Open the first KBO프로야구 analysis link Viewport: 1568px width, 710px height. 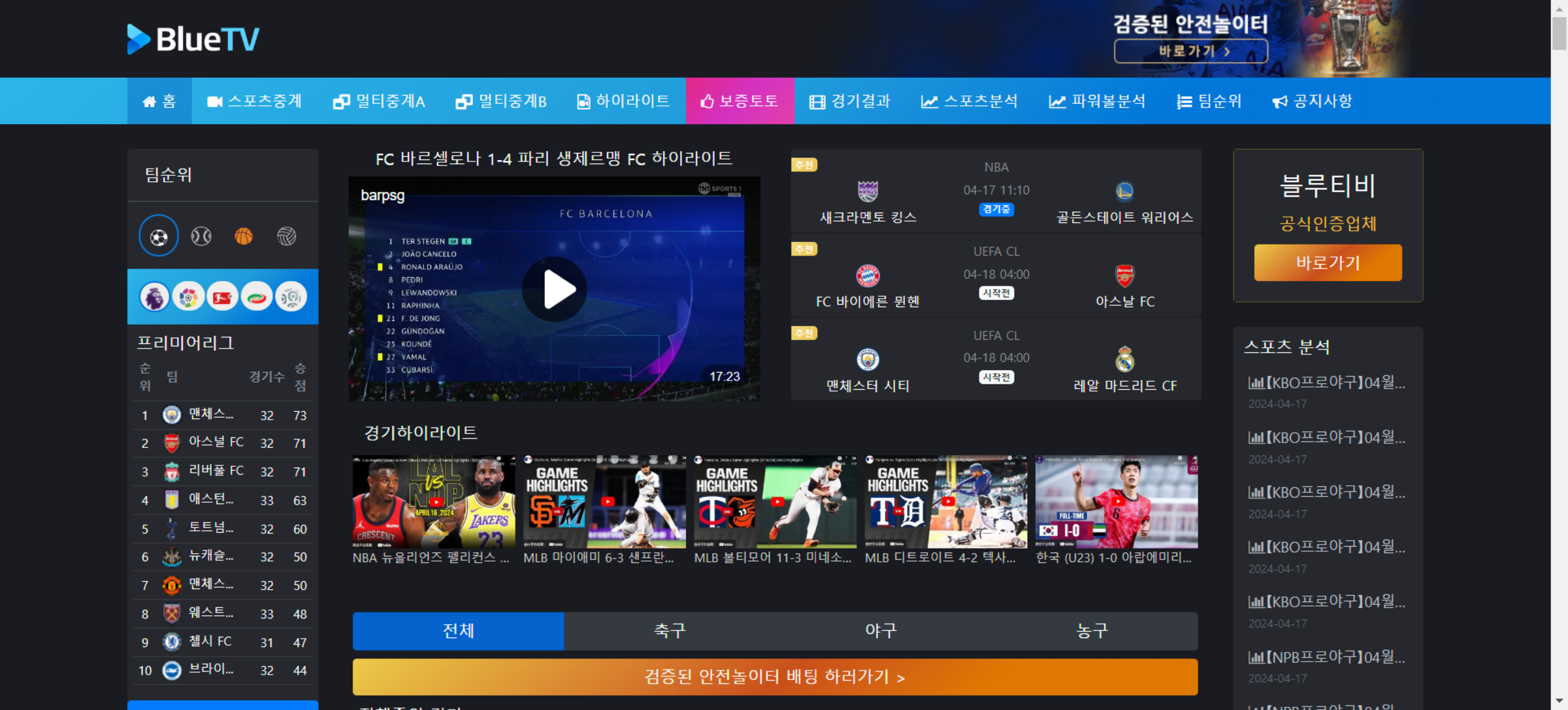pyautogui.click(x=1326, y=383)
